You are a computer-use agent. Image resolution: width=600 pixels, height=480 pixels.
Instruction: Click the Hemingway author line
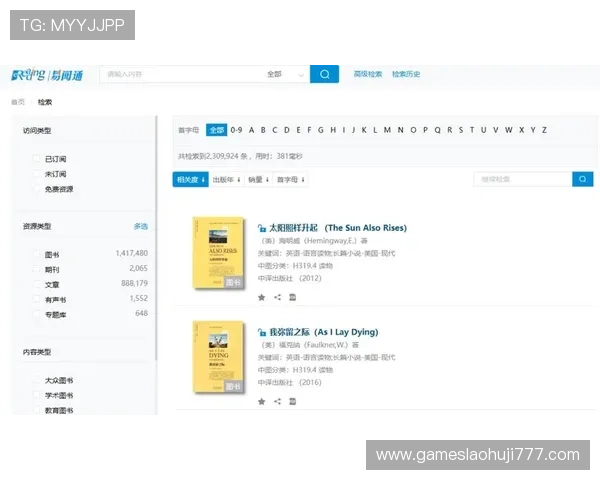pos(314,240)
